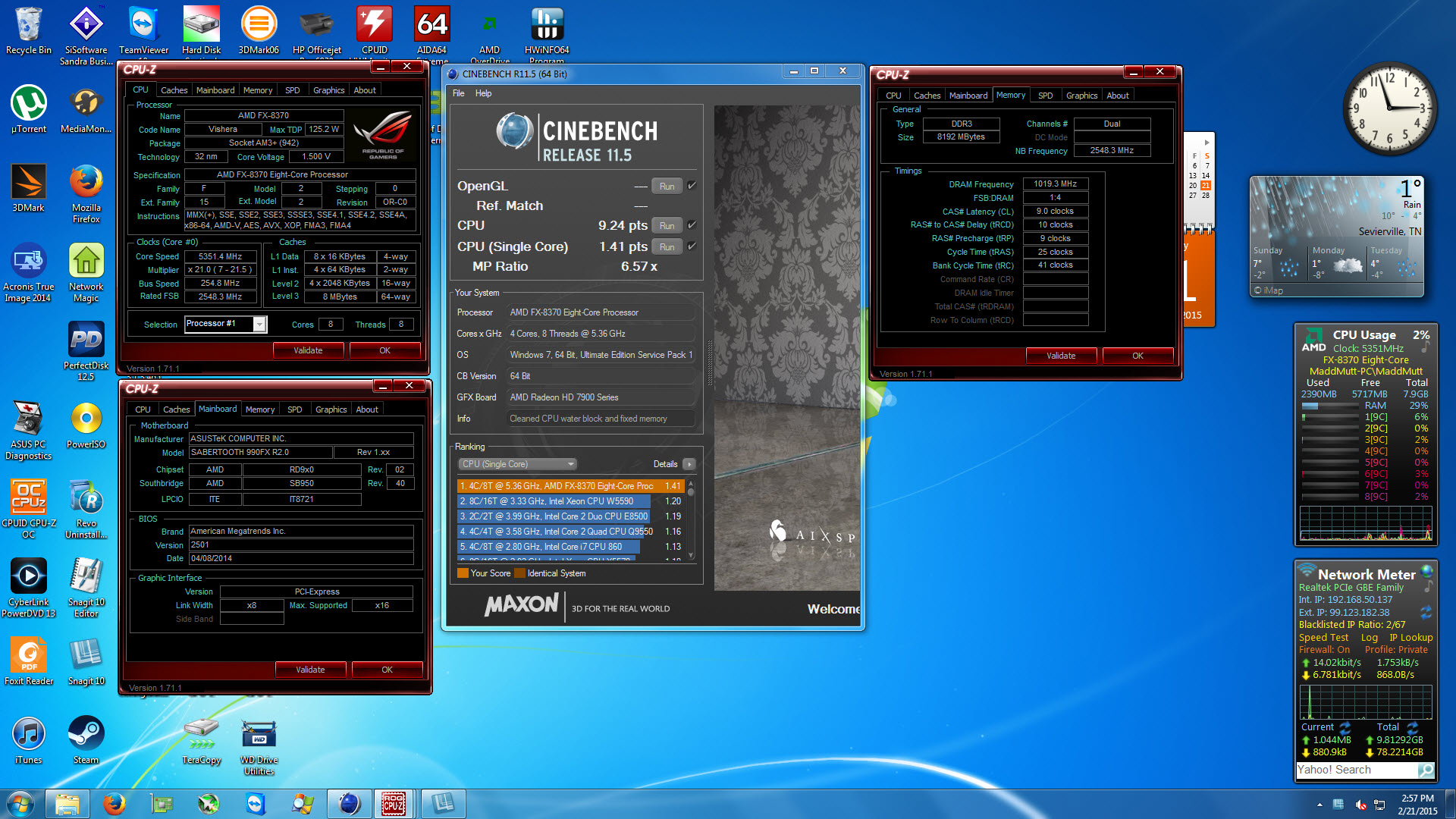Screen dimensions: 1456x819
Task: Open Cinebench taskbar button
Action: coord(349,804)
